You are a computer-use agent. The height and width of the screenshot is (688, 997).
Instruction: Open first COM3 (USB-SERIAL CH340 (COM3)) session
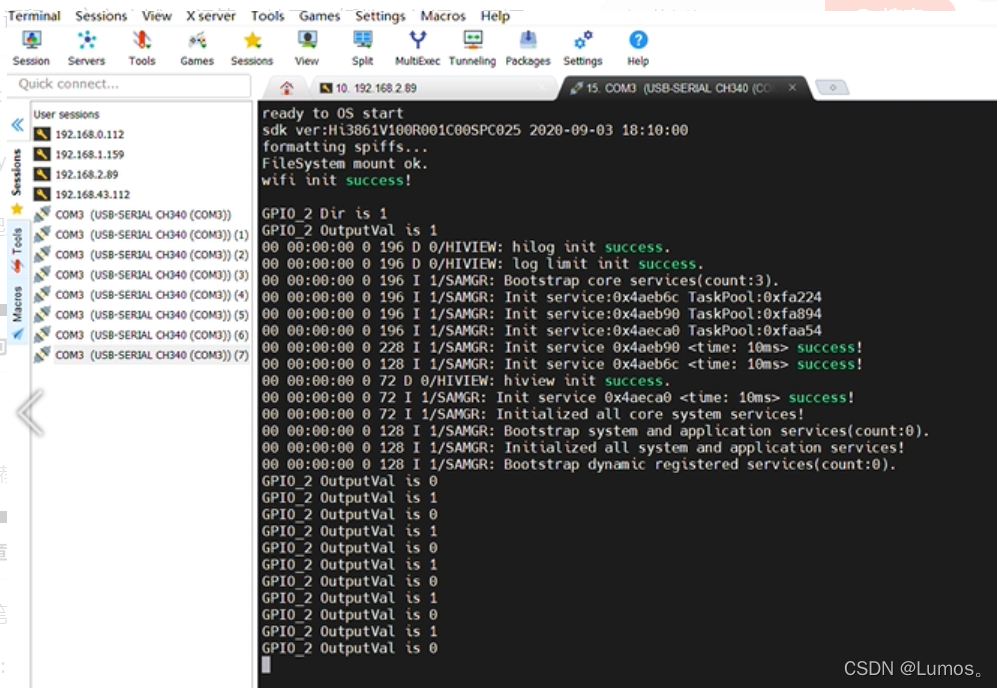coord(143,214)
